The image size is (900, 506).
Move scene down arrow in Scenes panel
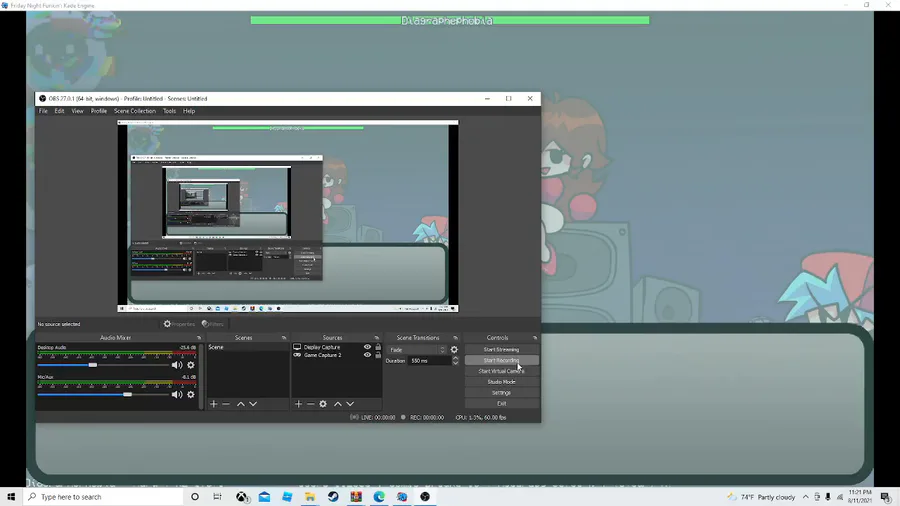pyautogui.click(x=253, y=404)
